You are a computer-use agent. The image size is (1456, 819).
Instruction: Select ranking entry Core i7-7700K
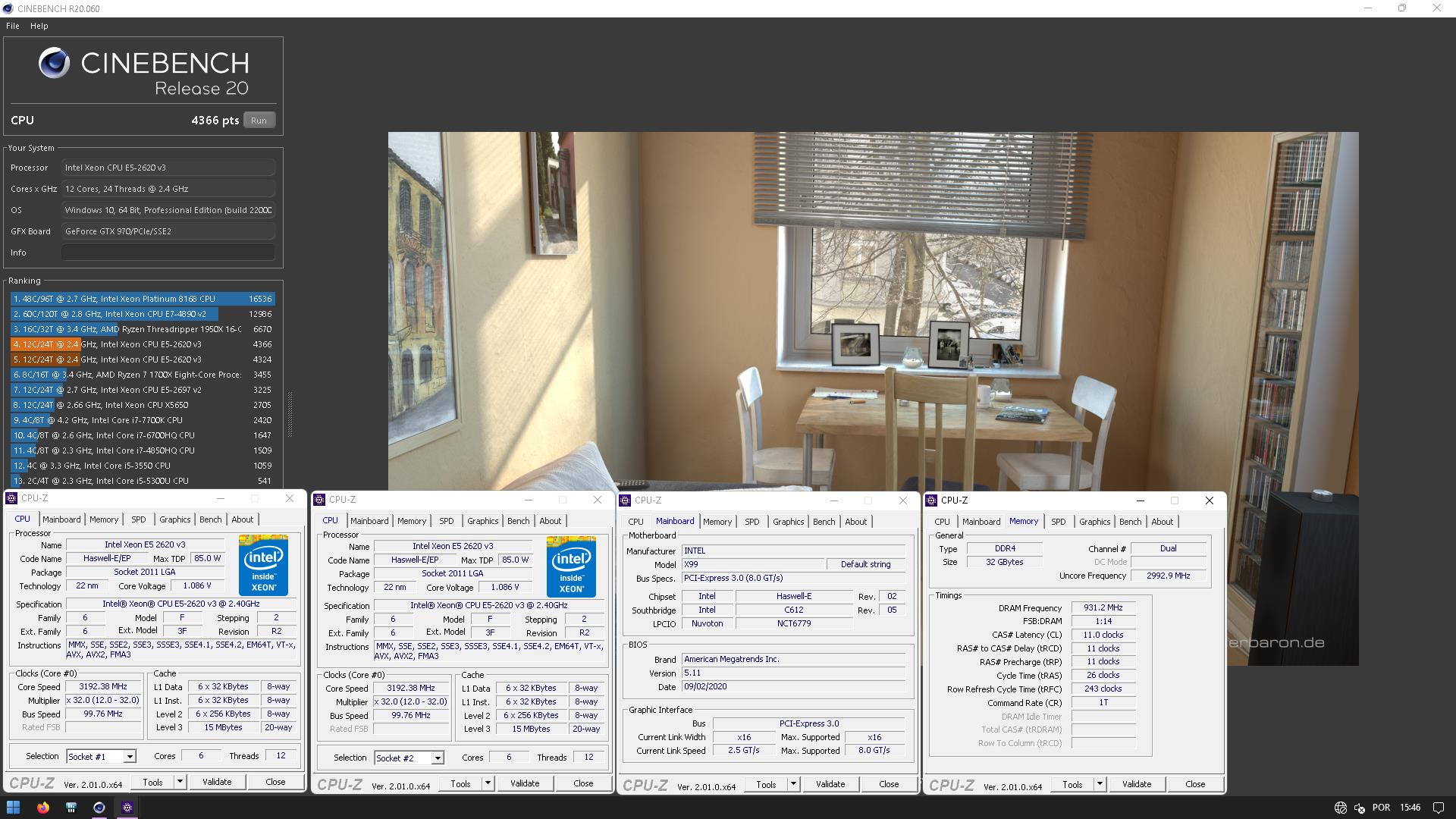pyautogui.click(x=143, y=420)
